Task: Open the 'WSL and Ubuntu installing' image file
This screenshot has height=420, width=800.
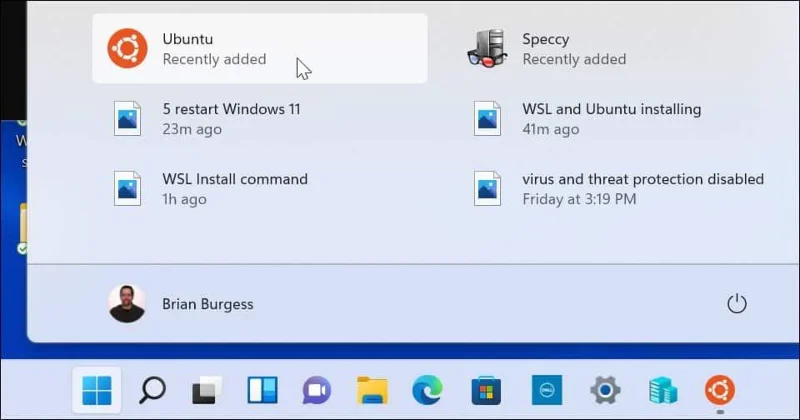Action: tap(620, 118)
